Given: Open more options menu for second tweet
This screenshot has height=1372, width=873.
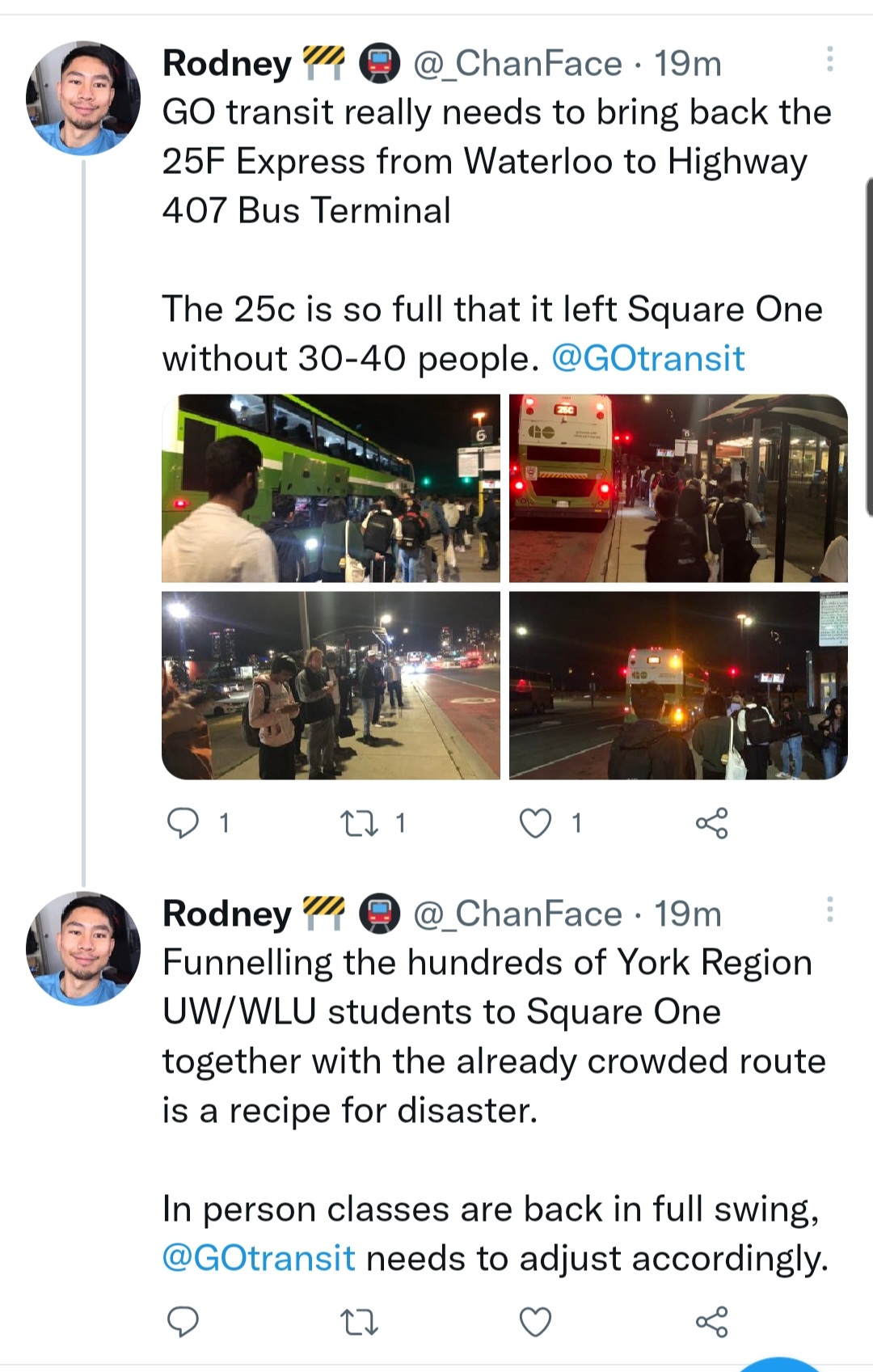Looking at the screenshot, I should tap(829, 910).
